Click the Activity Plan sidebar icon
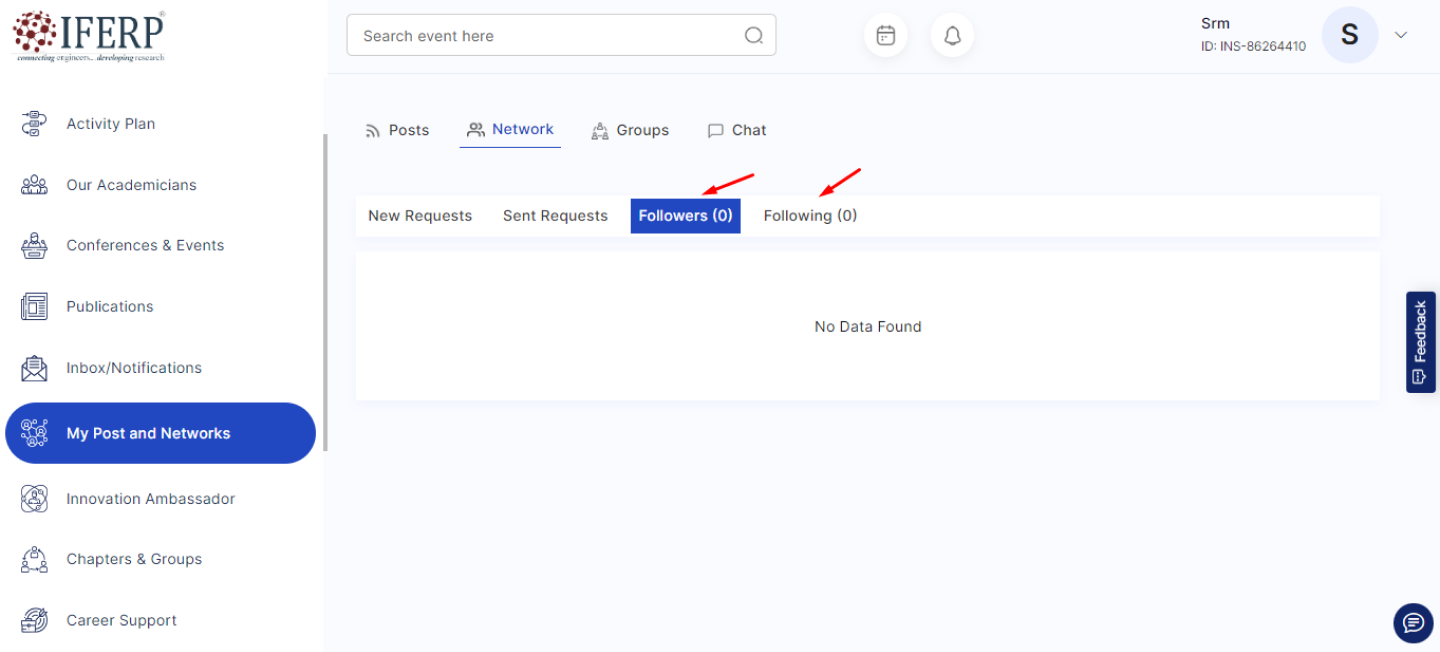 pyautogui.click(x=34, y=124)
